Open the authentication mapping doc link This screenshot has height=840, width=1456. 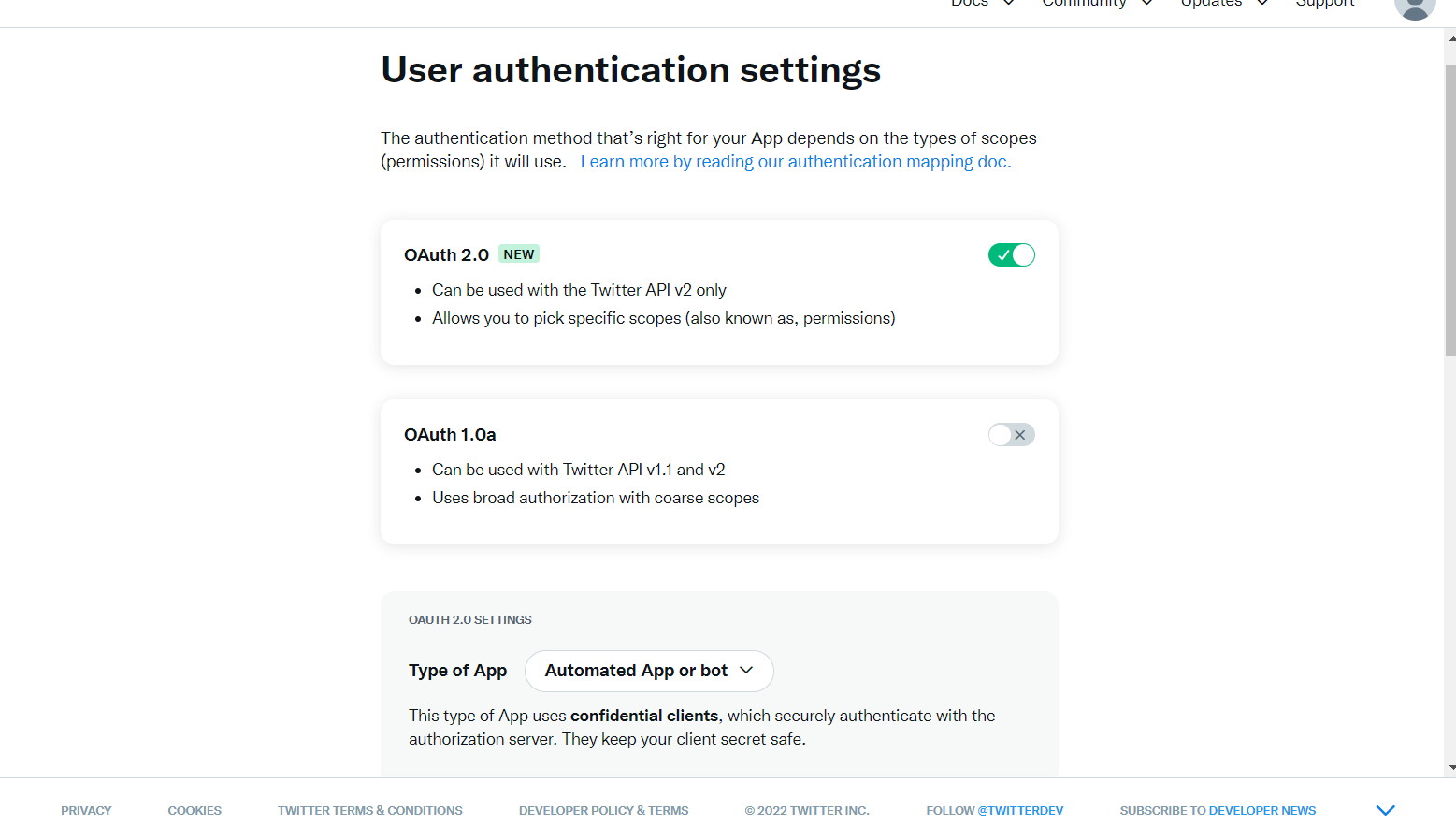pyautogui.click(x=795, y=162)
